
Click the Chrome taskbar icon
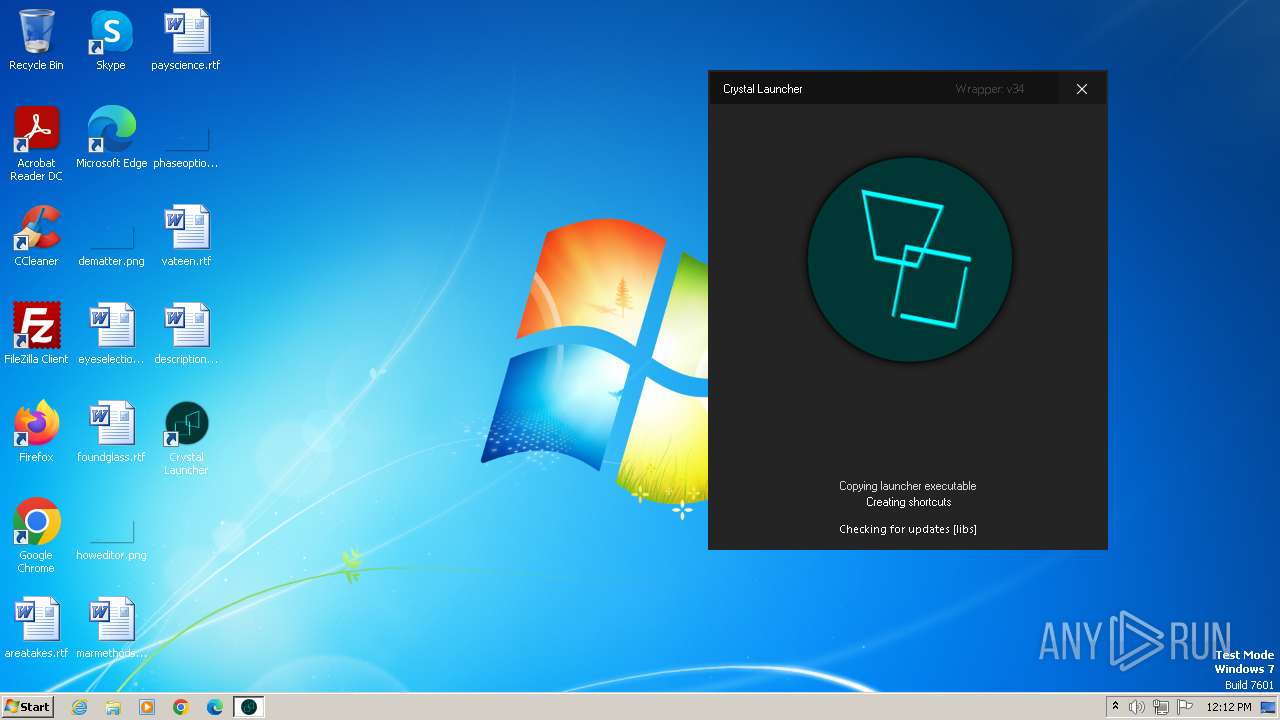(x=181, y=707)
